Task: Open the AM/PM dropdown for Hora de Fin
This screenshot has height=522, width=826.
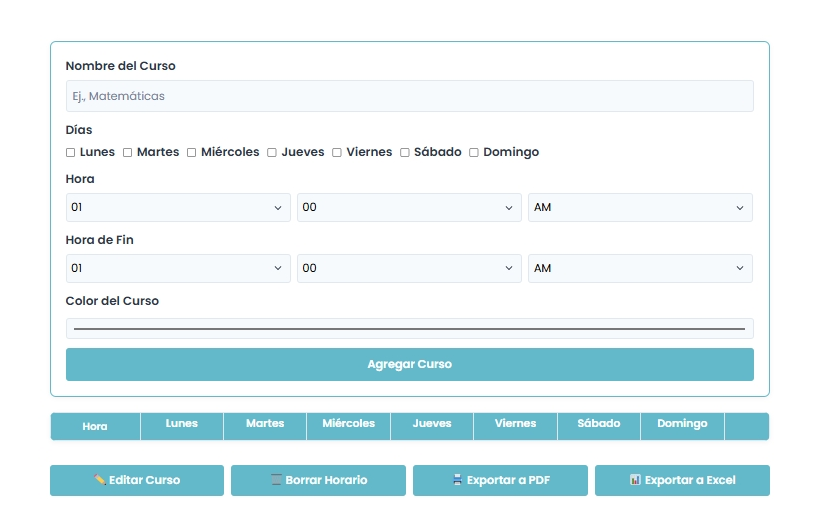Action: (639, 269)
